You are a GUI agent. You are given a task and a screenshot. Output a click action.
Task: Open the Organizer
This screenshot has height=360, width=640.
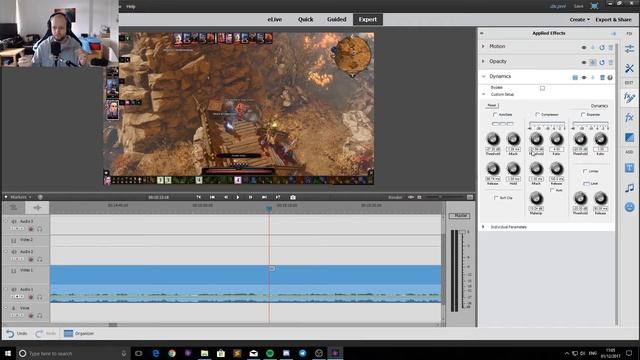tap(79, 333)
